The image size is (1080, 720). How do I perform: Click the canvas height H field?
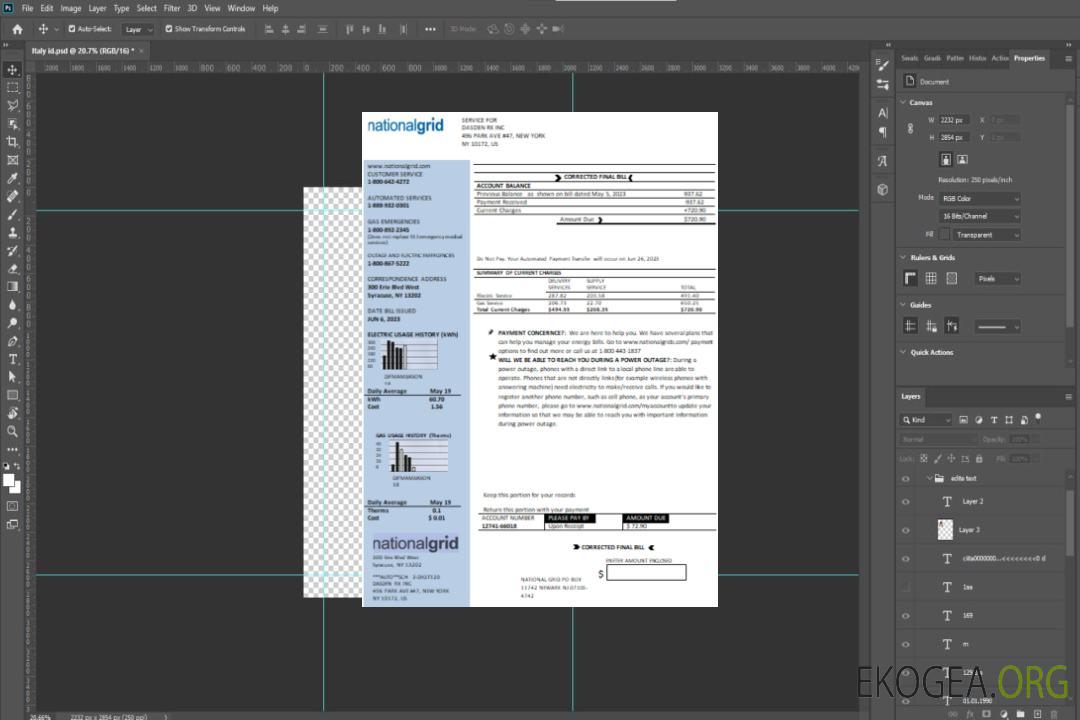coord(953,137)
